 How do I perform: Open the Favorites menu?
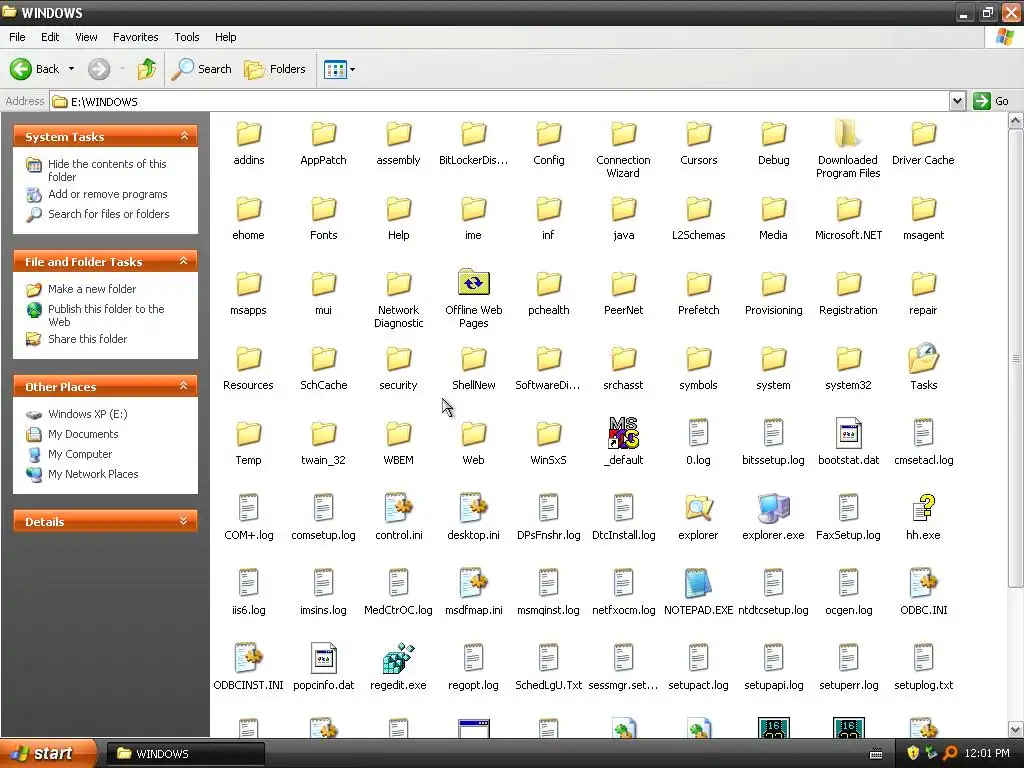(x=135, y=37)
